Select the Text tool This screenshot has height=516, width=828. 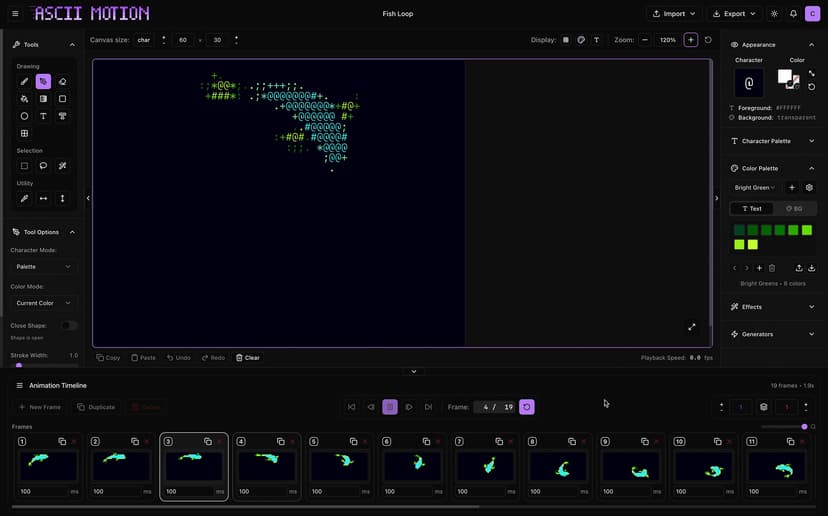point(43,116)
